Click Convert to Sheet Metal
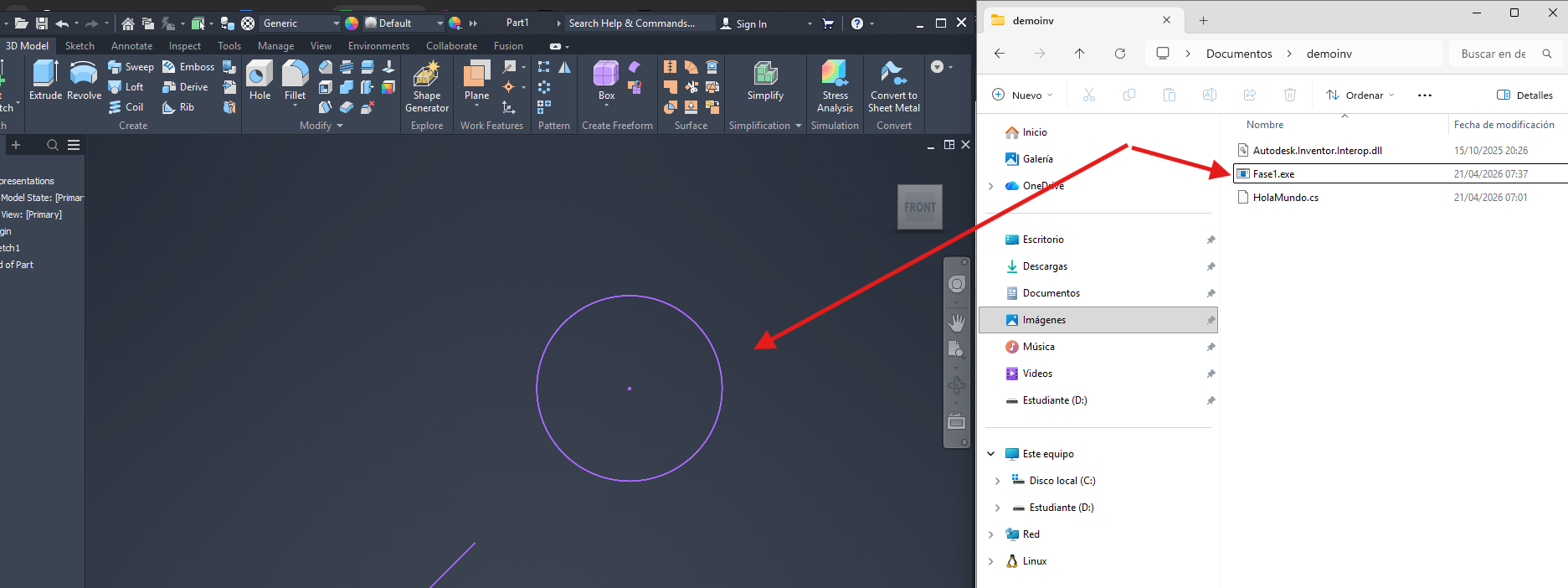The image size is (1568, 588). pos(894,86)
